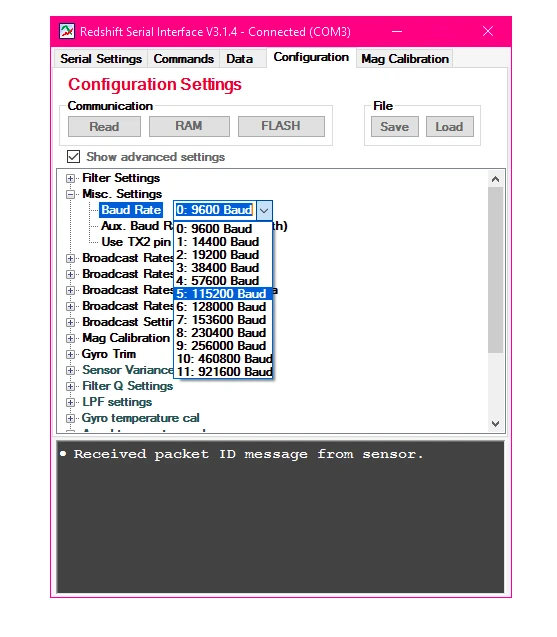Click the settings tree scroll down arrow
Viewport: 557px width, 637px height.
click(495, 424)
